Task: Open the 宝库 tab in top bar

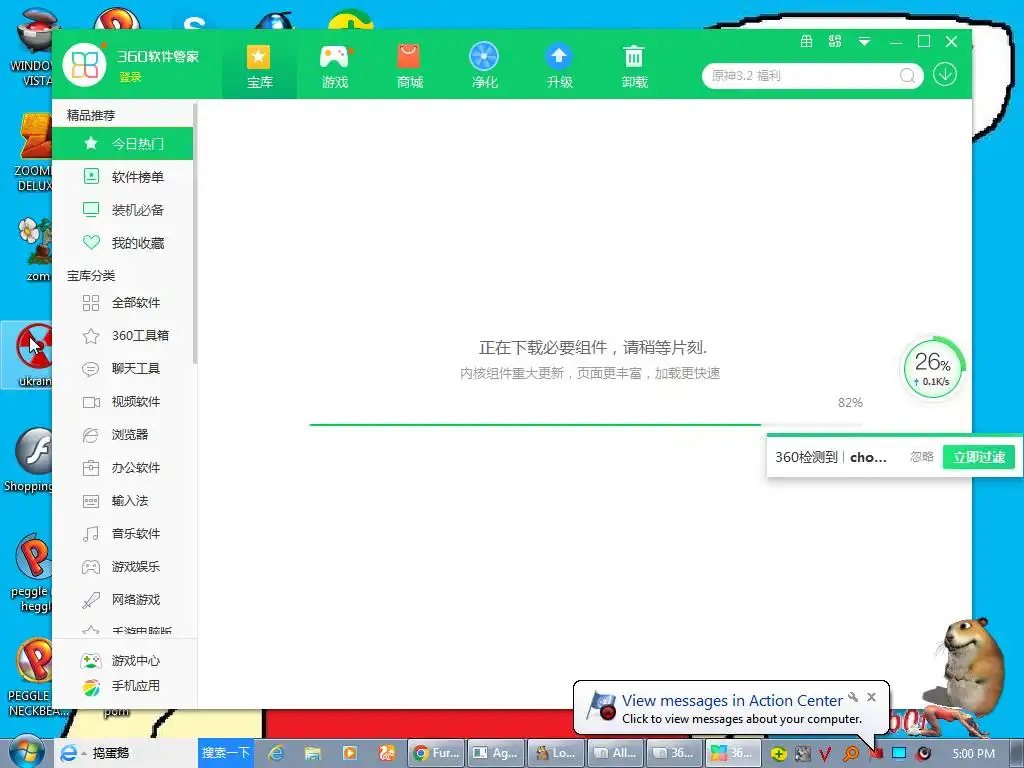Action: tap(259, 66)
